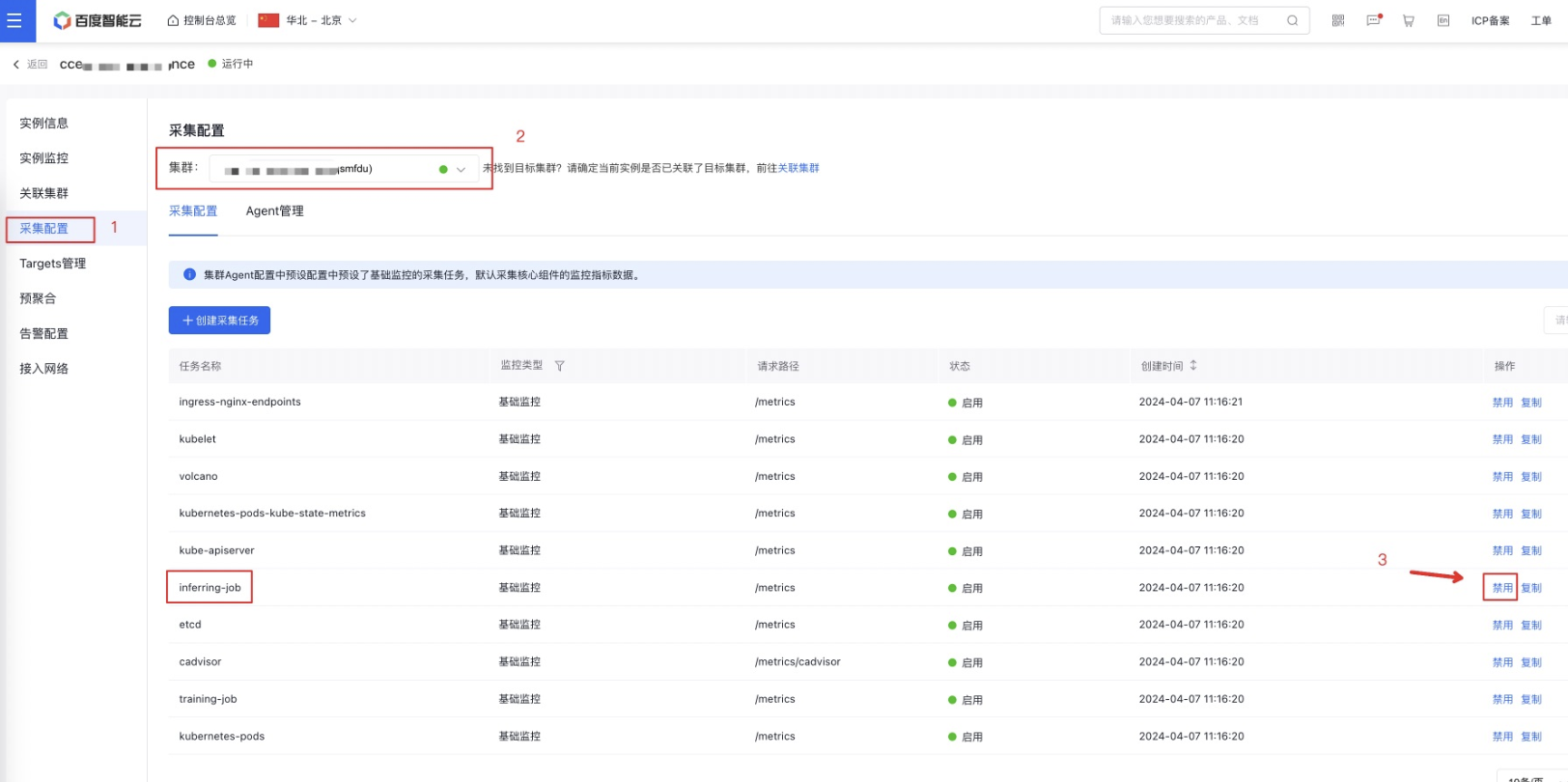Open Targets管理 in the sidebar
1568x782 pixels.
click(53, 264)
